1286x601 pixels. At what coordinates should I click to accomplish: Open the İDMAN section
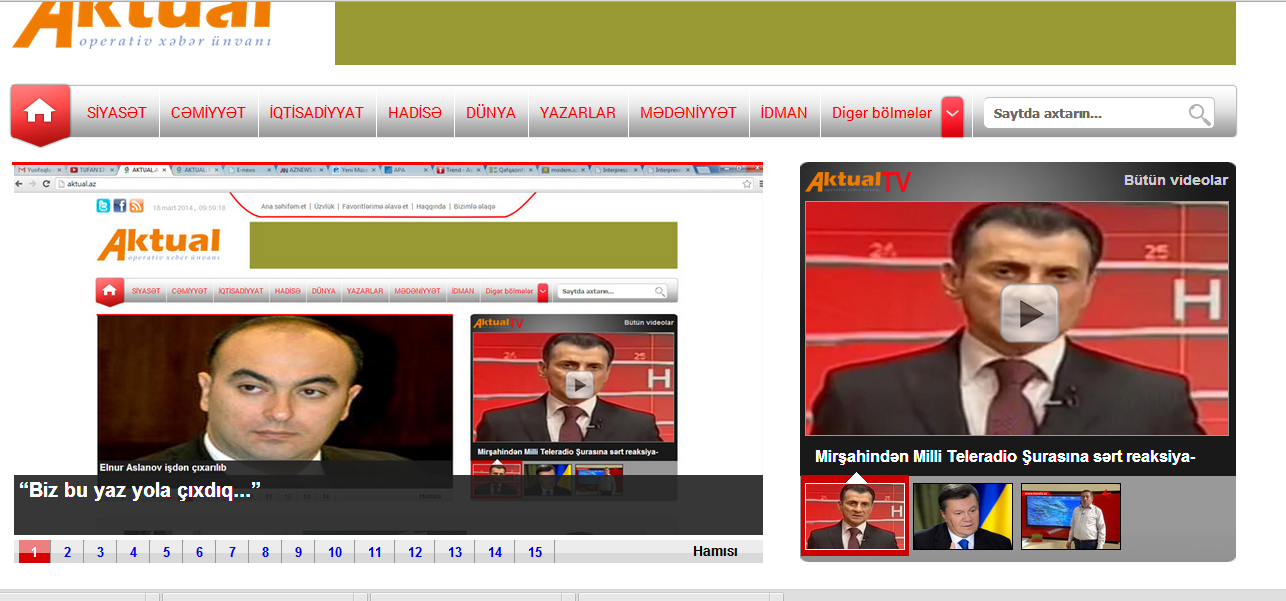pyautogui.click(x=783, y=113)
